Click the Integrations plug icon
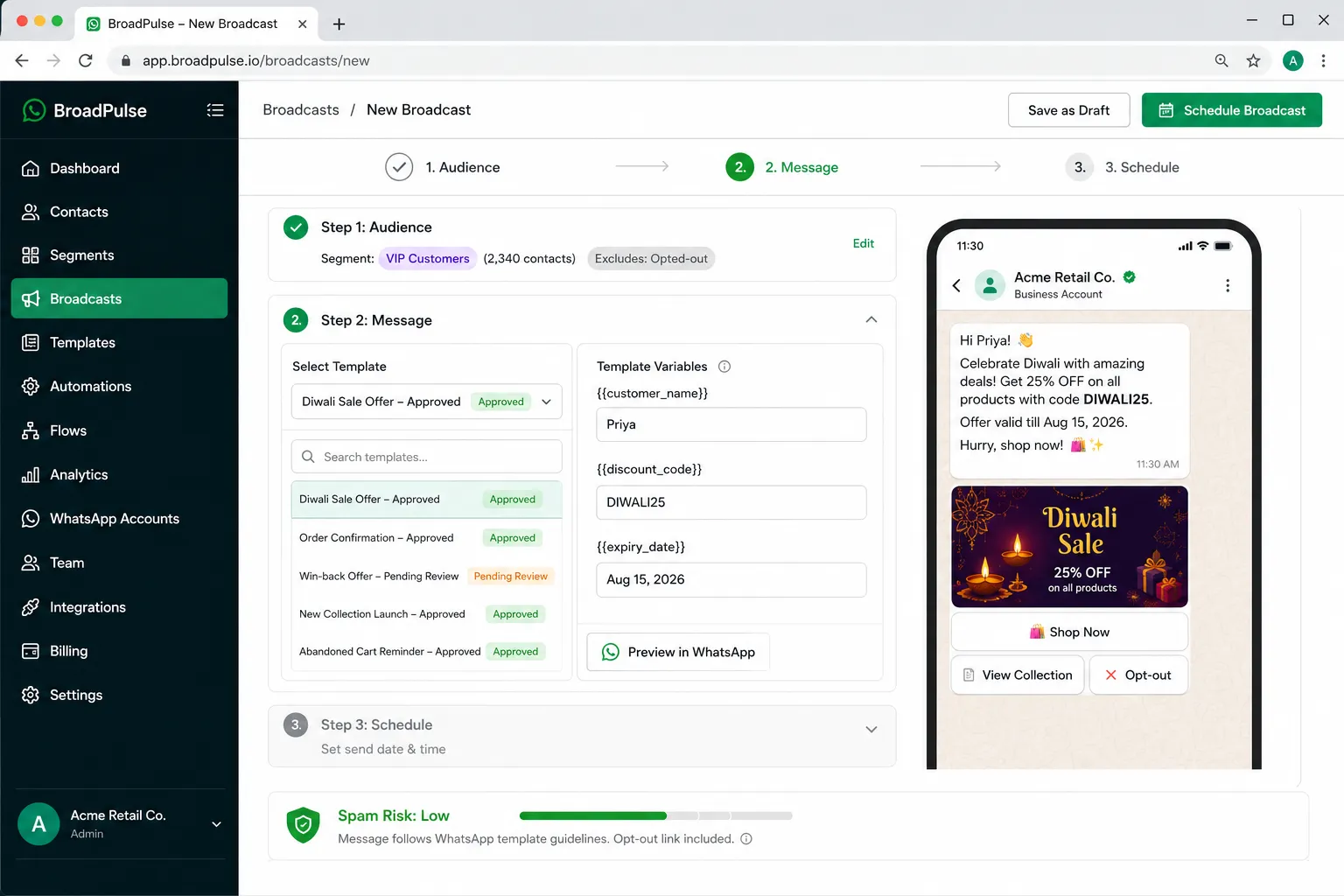Viewport: 1344px width, 896px height. (31, 607)
